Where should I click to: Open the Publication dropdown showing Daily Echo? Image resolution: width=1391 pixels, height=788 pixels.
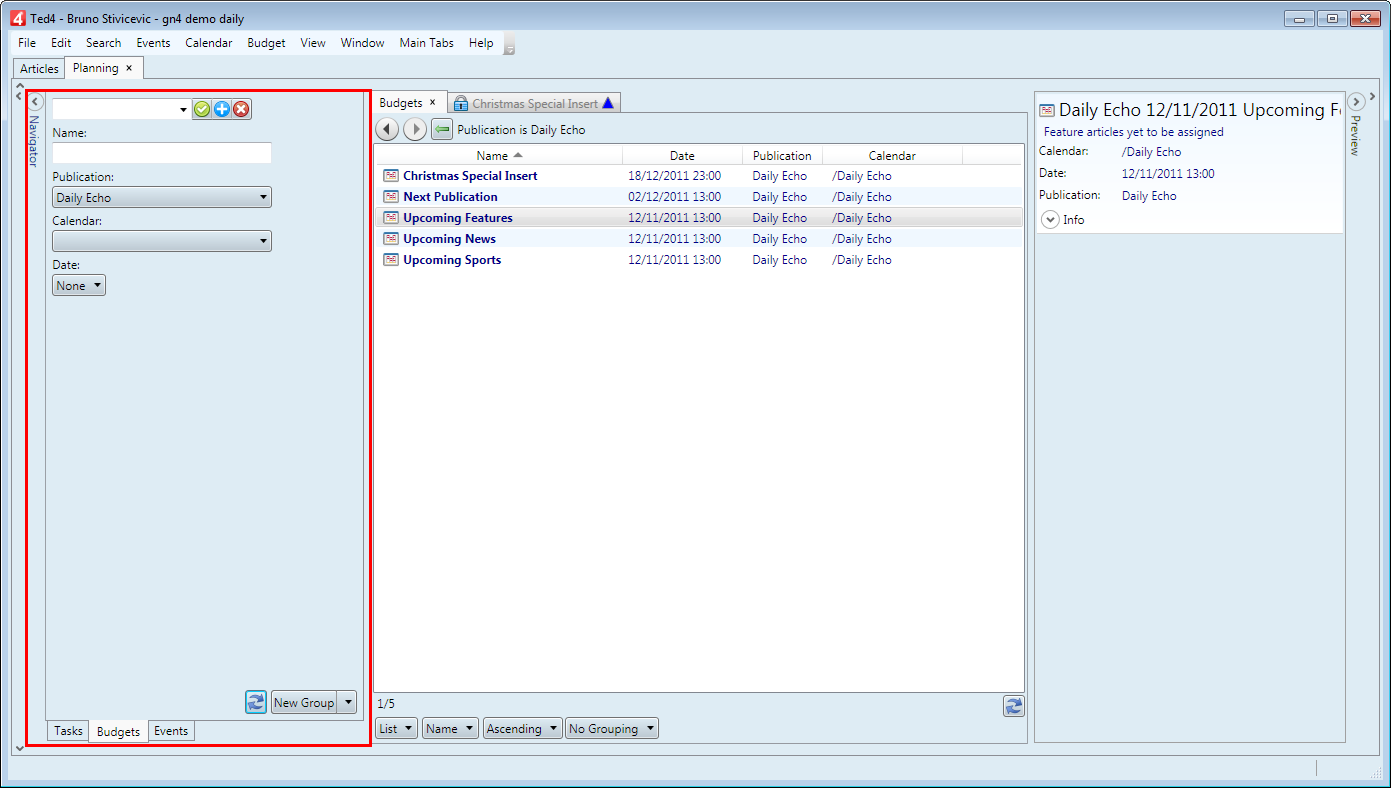click(x=162, y=198)
